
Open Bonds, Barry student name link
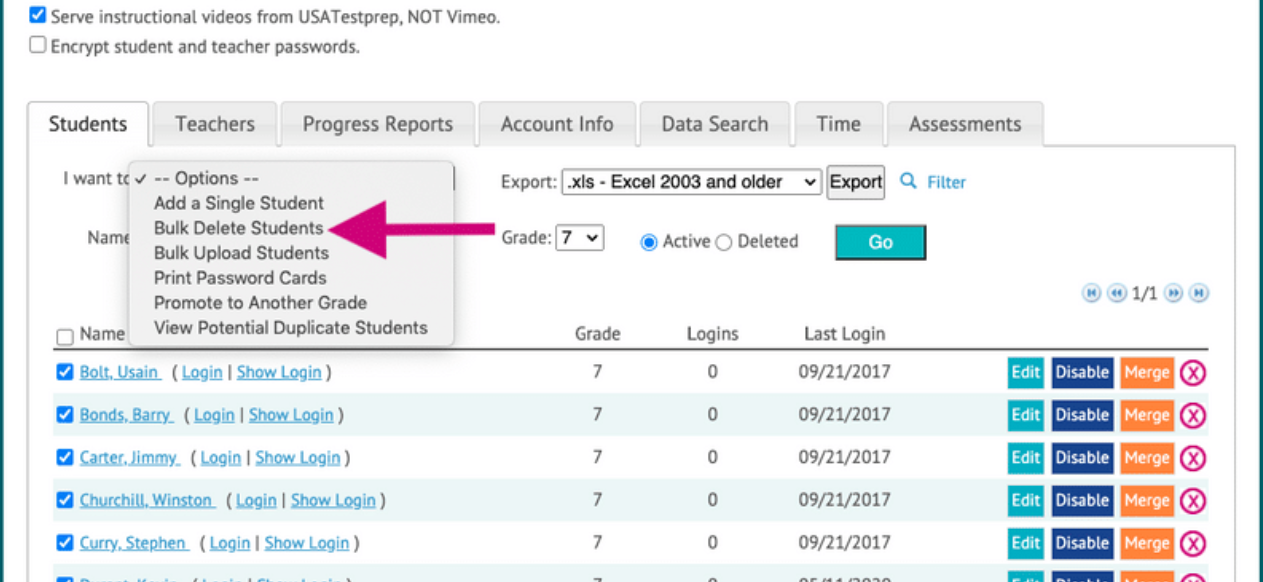click(x=126, y=415)
